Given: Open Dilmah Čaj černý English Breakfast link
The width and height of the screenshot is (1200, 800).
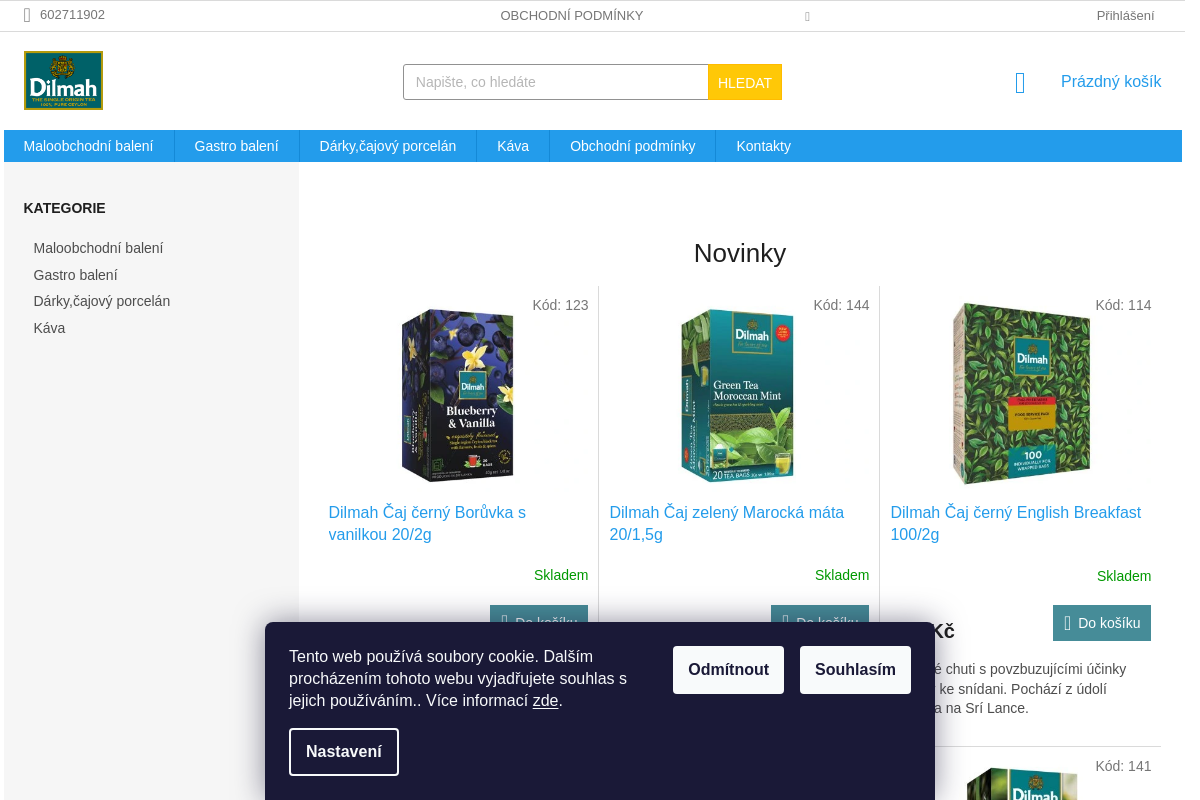Looking at the screenshot, I should tap(1016, 523).
